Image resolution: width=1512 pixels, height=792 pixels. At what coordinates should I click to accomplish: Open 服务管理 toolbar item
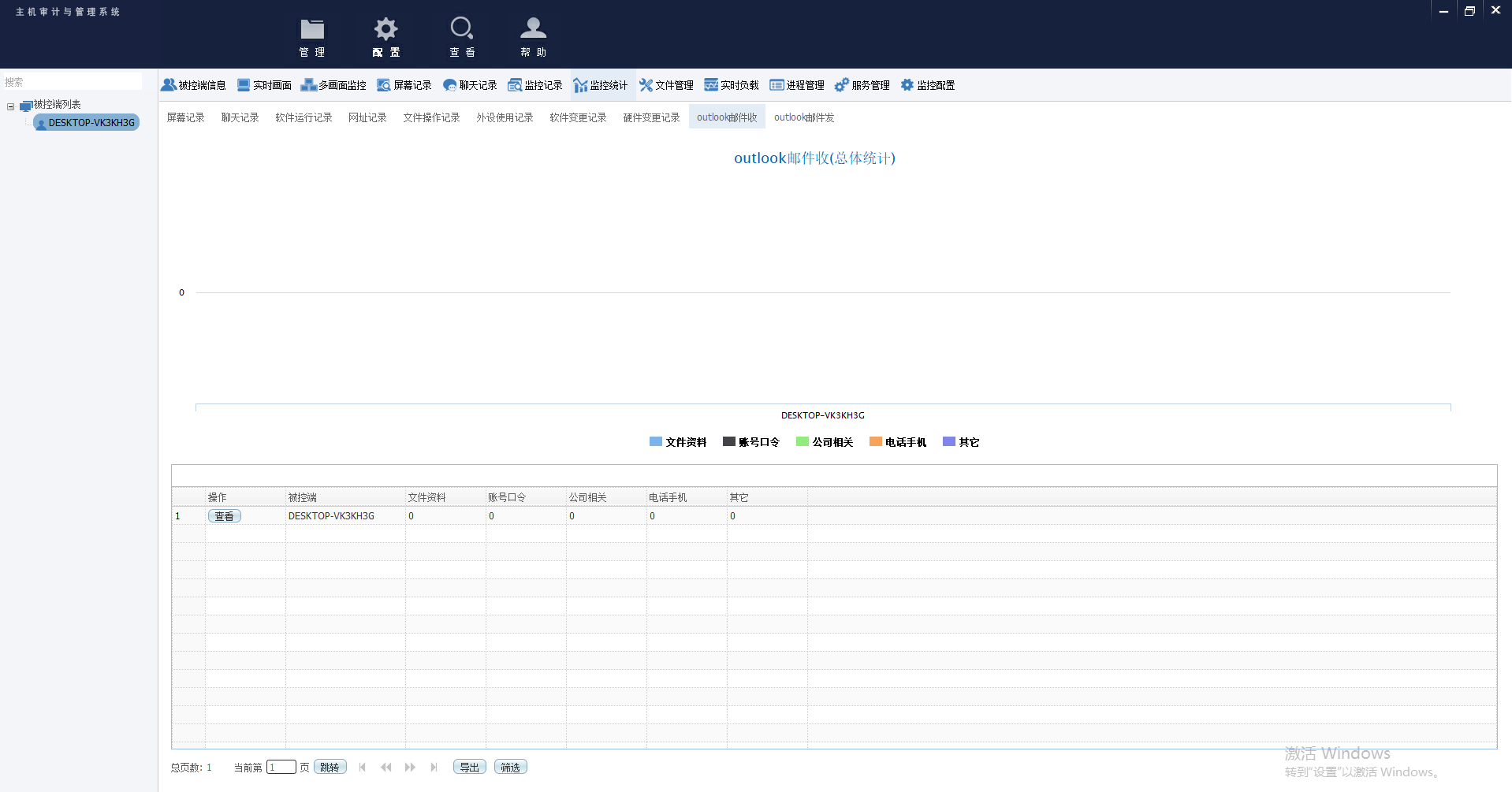click(x=862, y=85)
